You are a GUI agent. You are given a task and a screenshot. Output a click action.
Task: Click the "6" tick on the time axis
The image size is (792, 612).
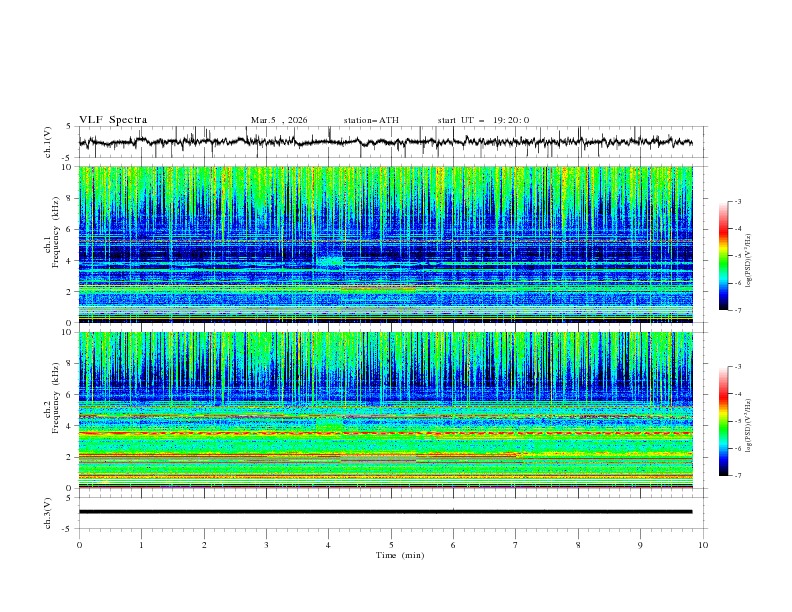pyautogui.click(x=453, y=545)
